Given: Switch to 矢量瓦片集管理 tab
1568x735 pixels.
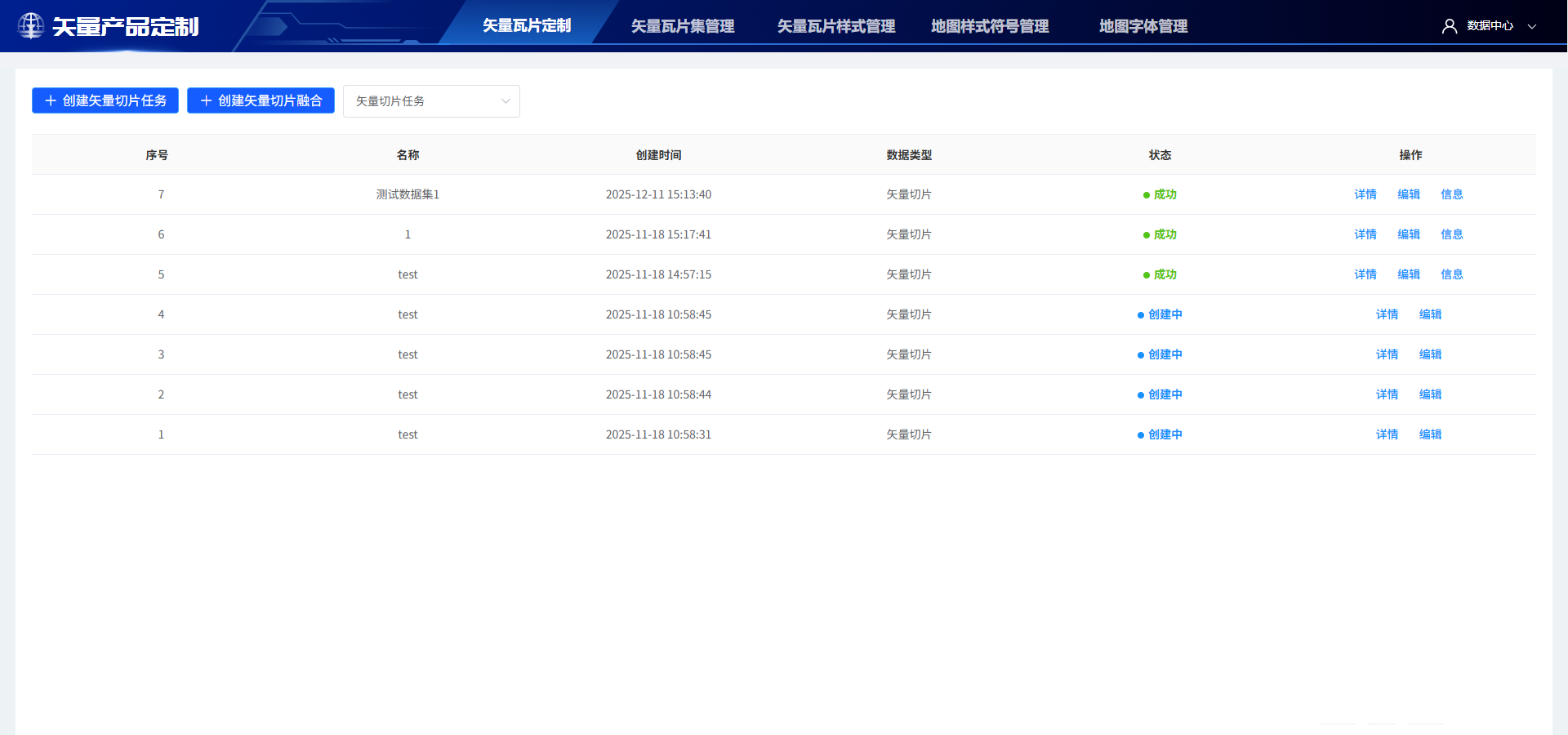Looking at the screenshot, I should (x=682, y=26).
